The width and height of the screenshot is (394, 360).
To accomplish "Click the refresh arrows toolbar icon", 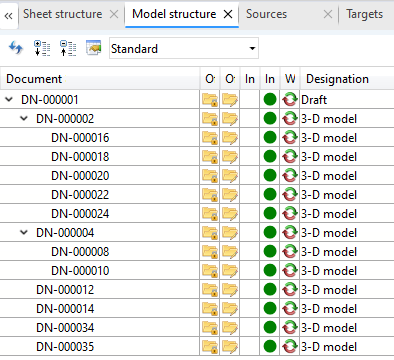I will (16, 48).
